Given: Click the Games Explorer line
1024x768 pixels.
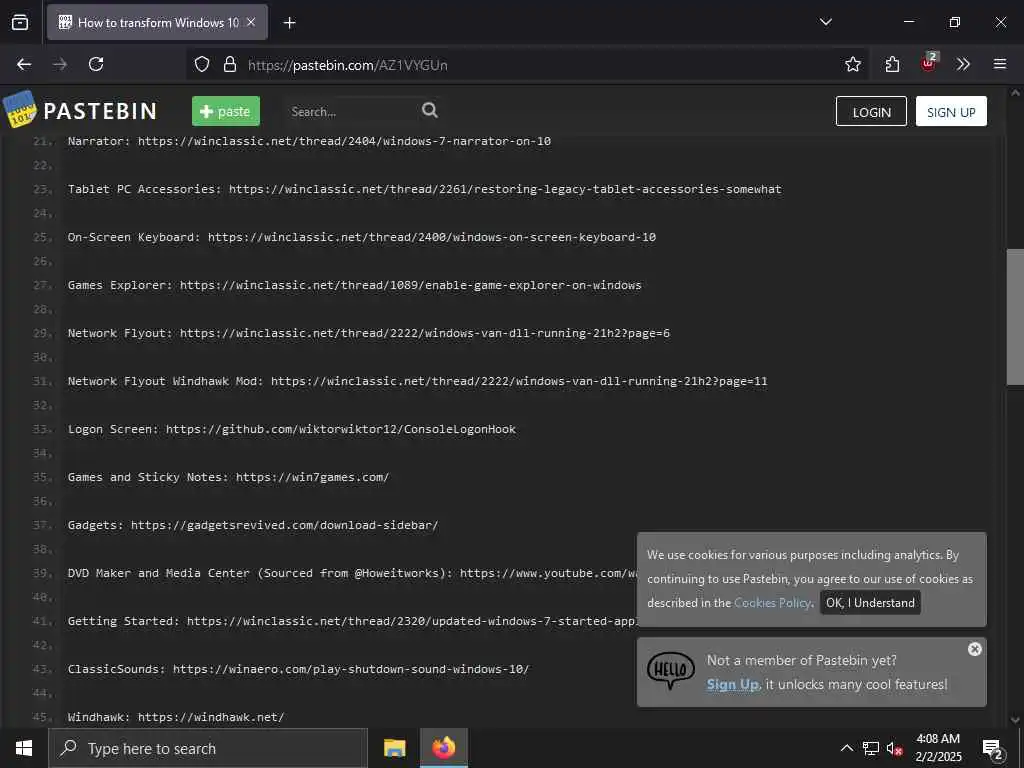Looking at the screenshot, I should [x=355, y=285].
